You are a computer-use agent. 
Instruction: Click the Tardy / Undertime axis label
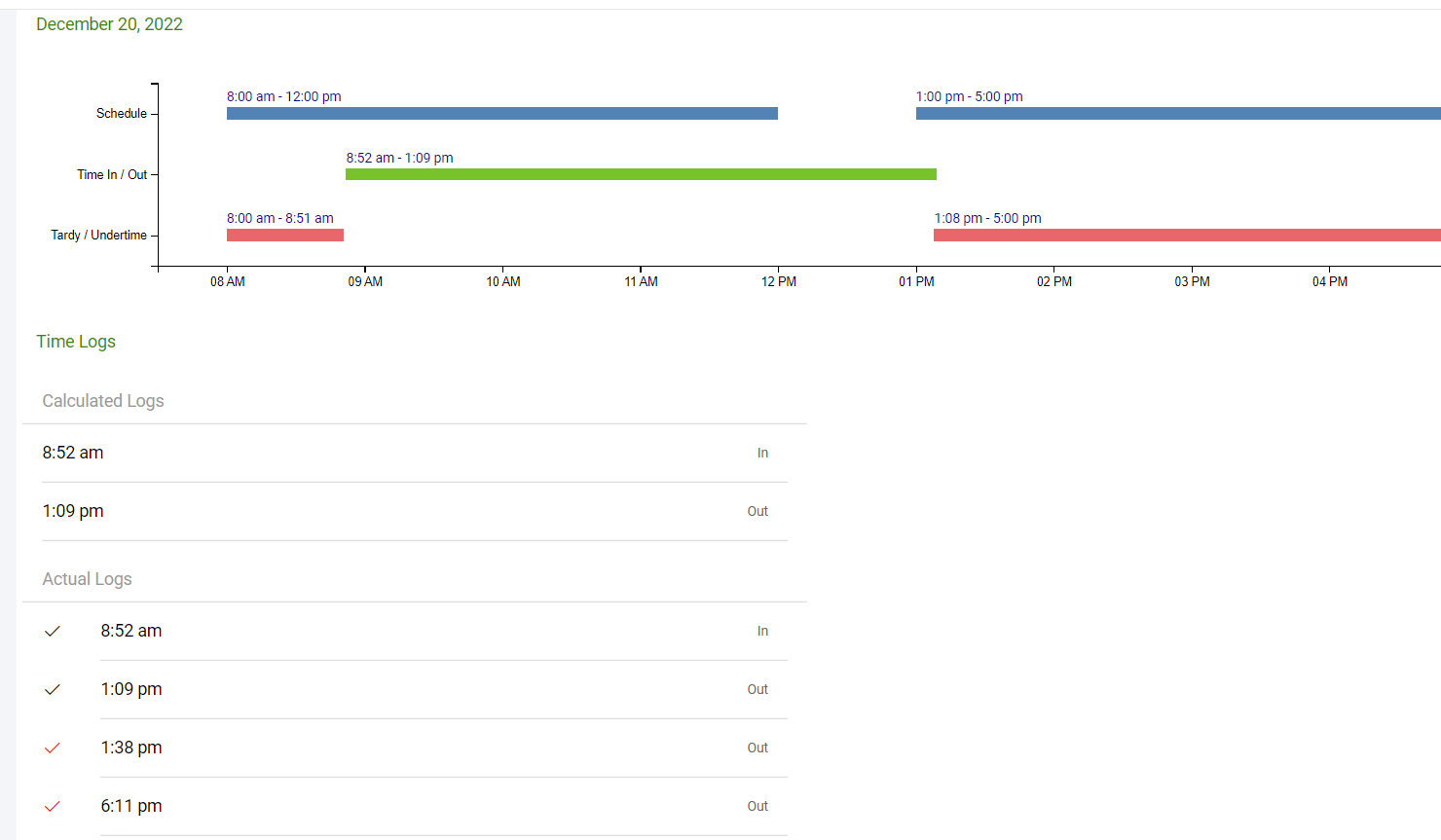click(98, 235)
